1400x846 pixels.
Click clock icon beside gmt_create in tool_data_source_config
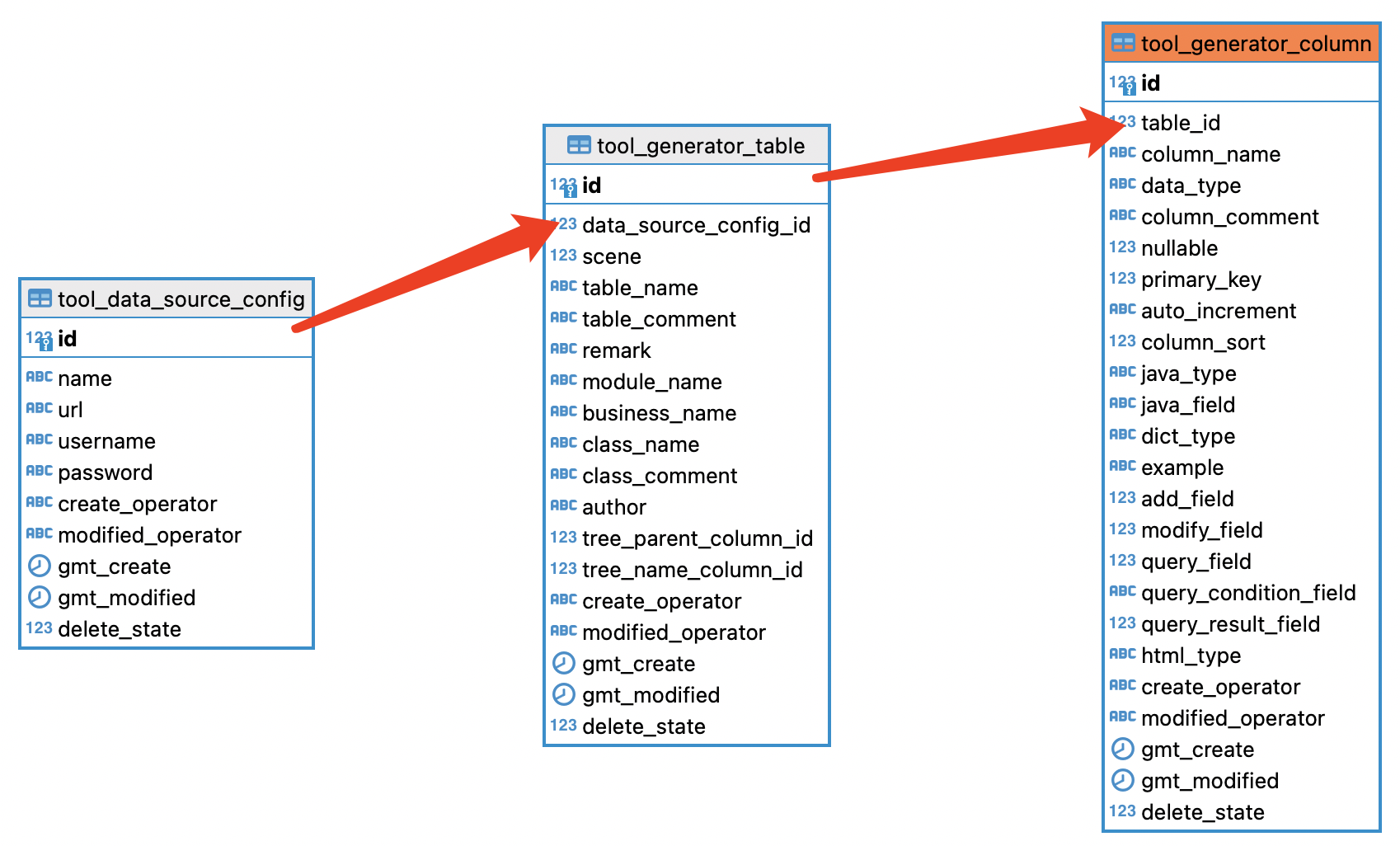[40, 566]
